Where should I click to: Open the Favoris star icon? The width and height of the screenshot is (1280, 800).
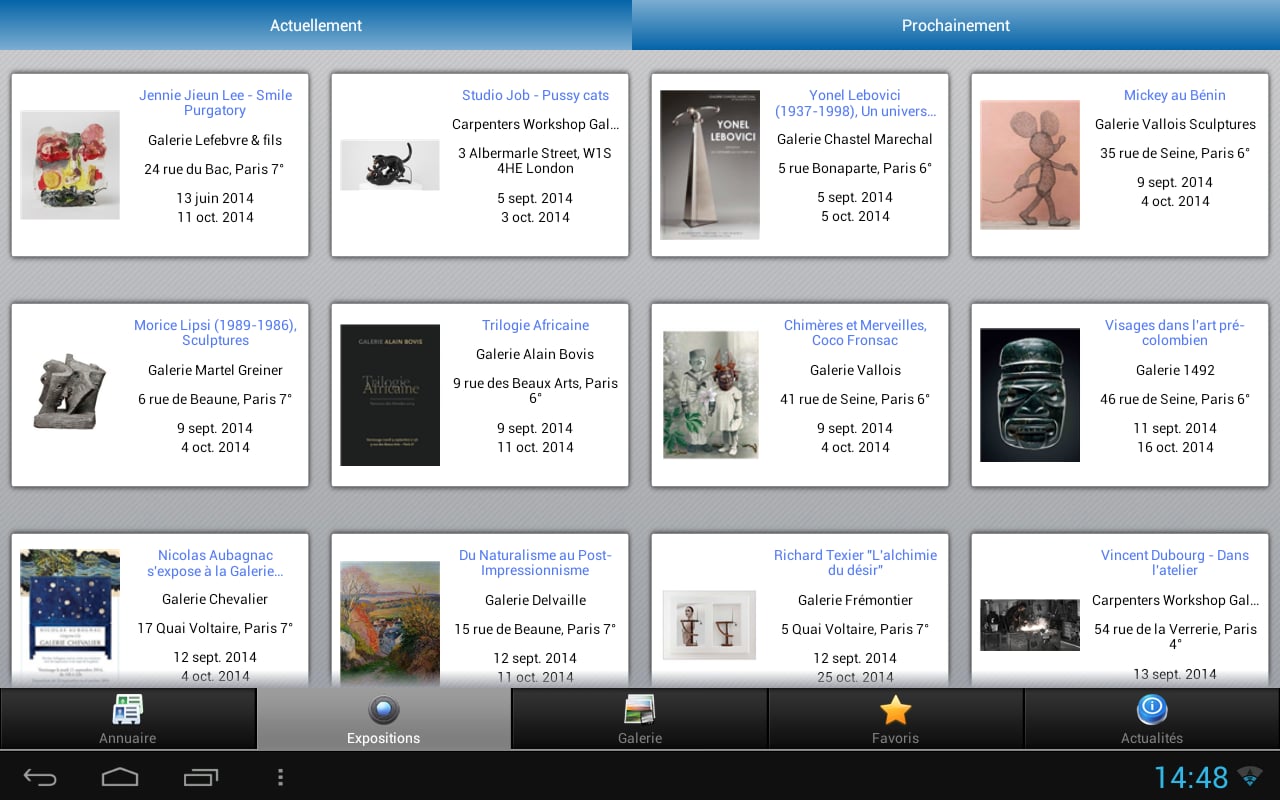pyautogui.click(x=895, y=710)
